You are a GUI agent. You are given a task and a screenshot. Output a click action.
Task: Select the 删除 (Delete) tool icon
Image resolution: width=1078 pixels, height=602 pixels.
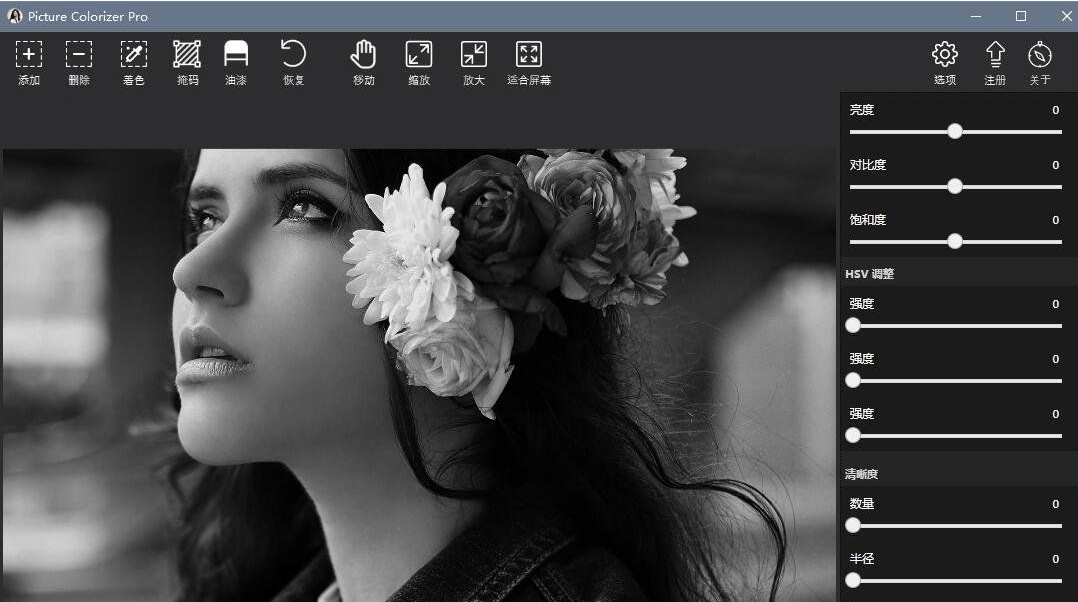(x=79, y=54)
